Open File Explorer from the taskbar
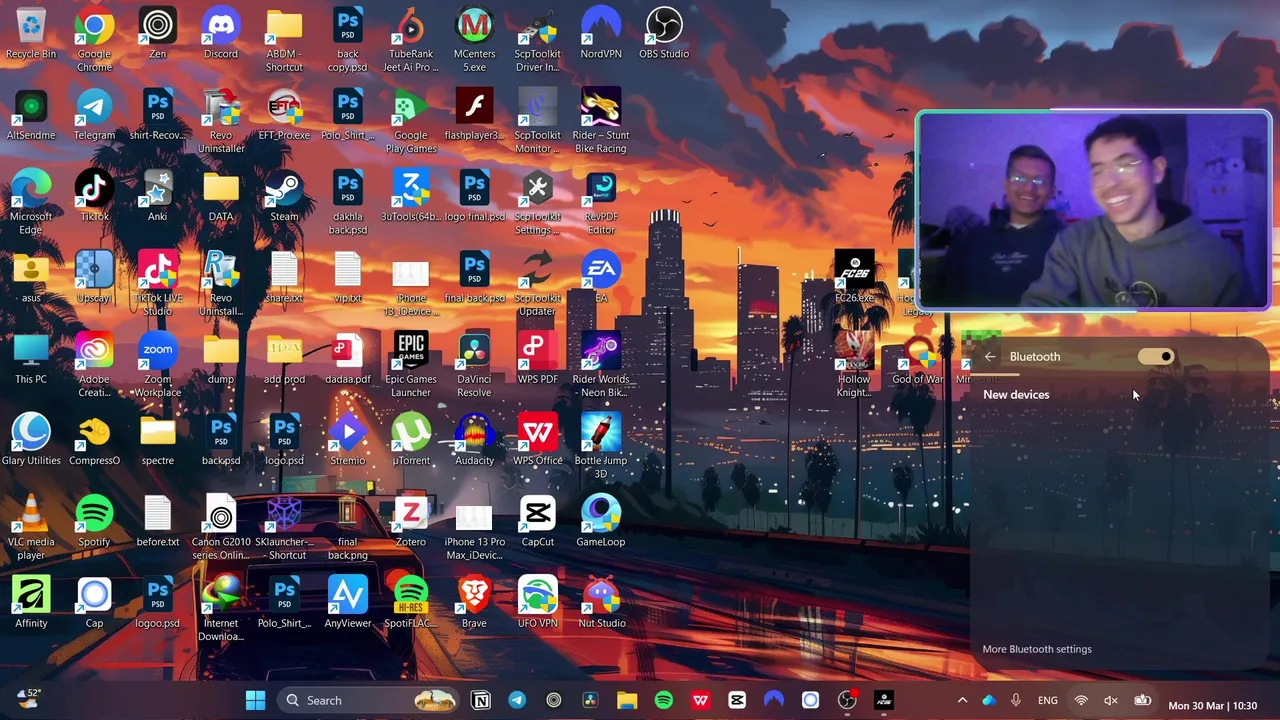Viewport: 1280px width, 720px height. (x=627, y=700)
